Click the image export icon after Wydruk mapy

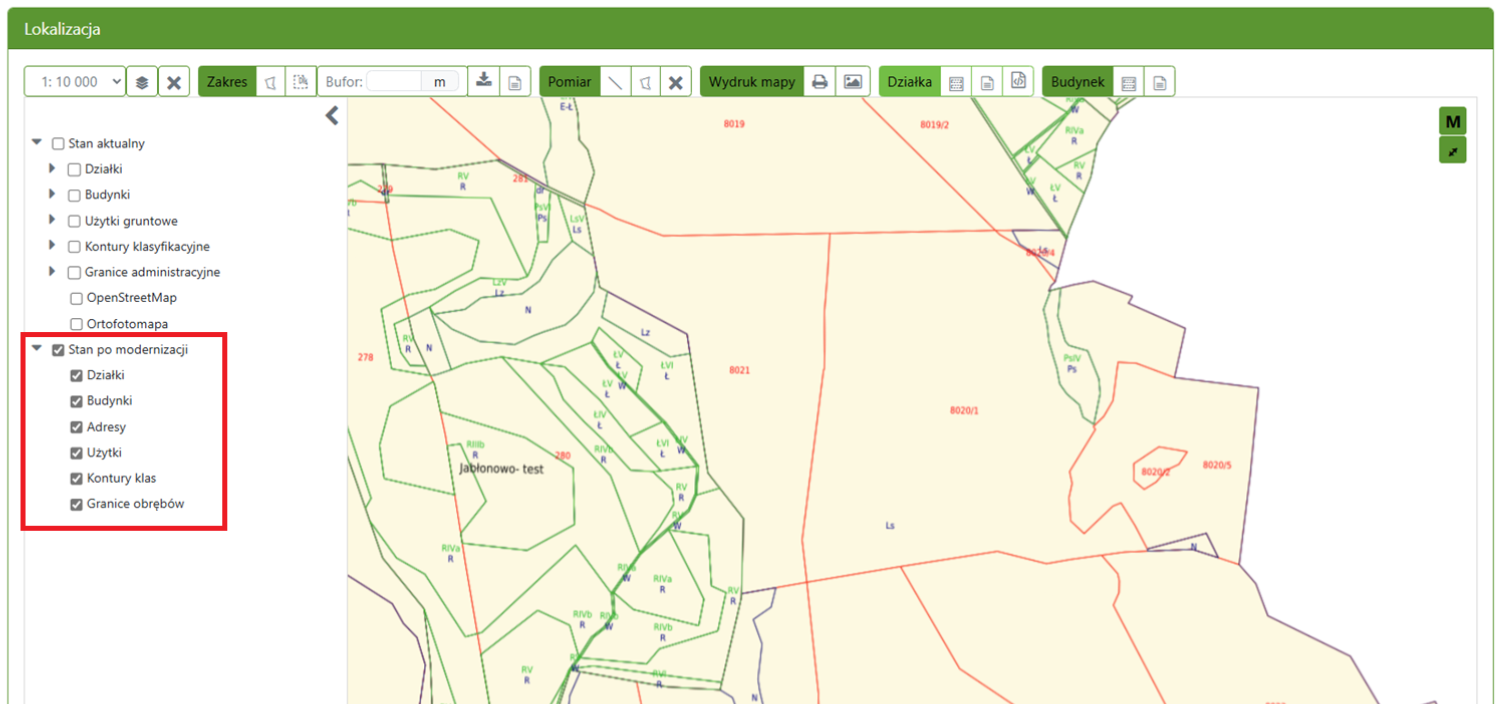[x=852, y=82]
